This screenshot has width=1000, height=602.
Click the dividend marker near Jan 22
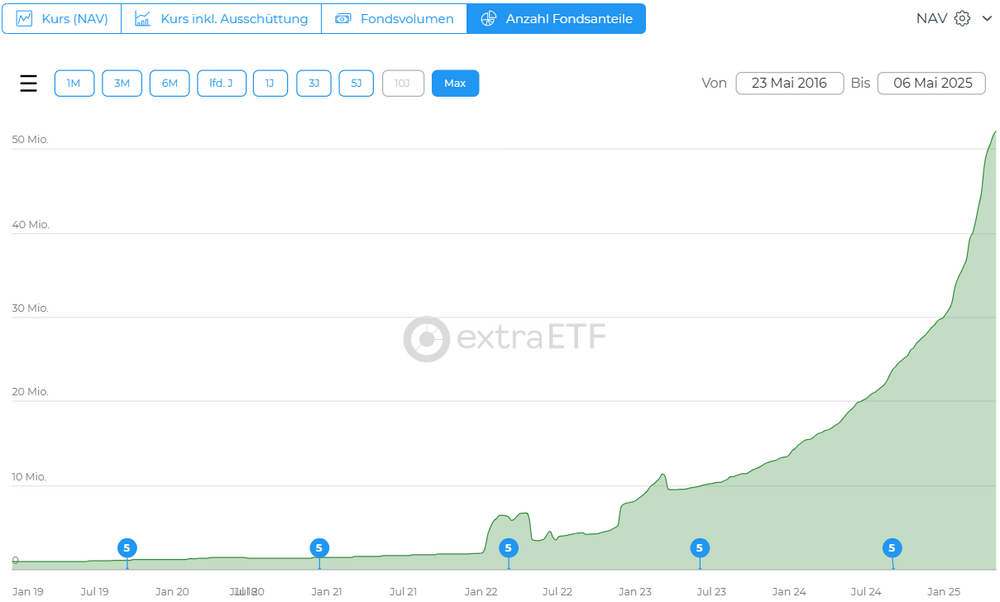point(508,548)
